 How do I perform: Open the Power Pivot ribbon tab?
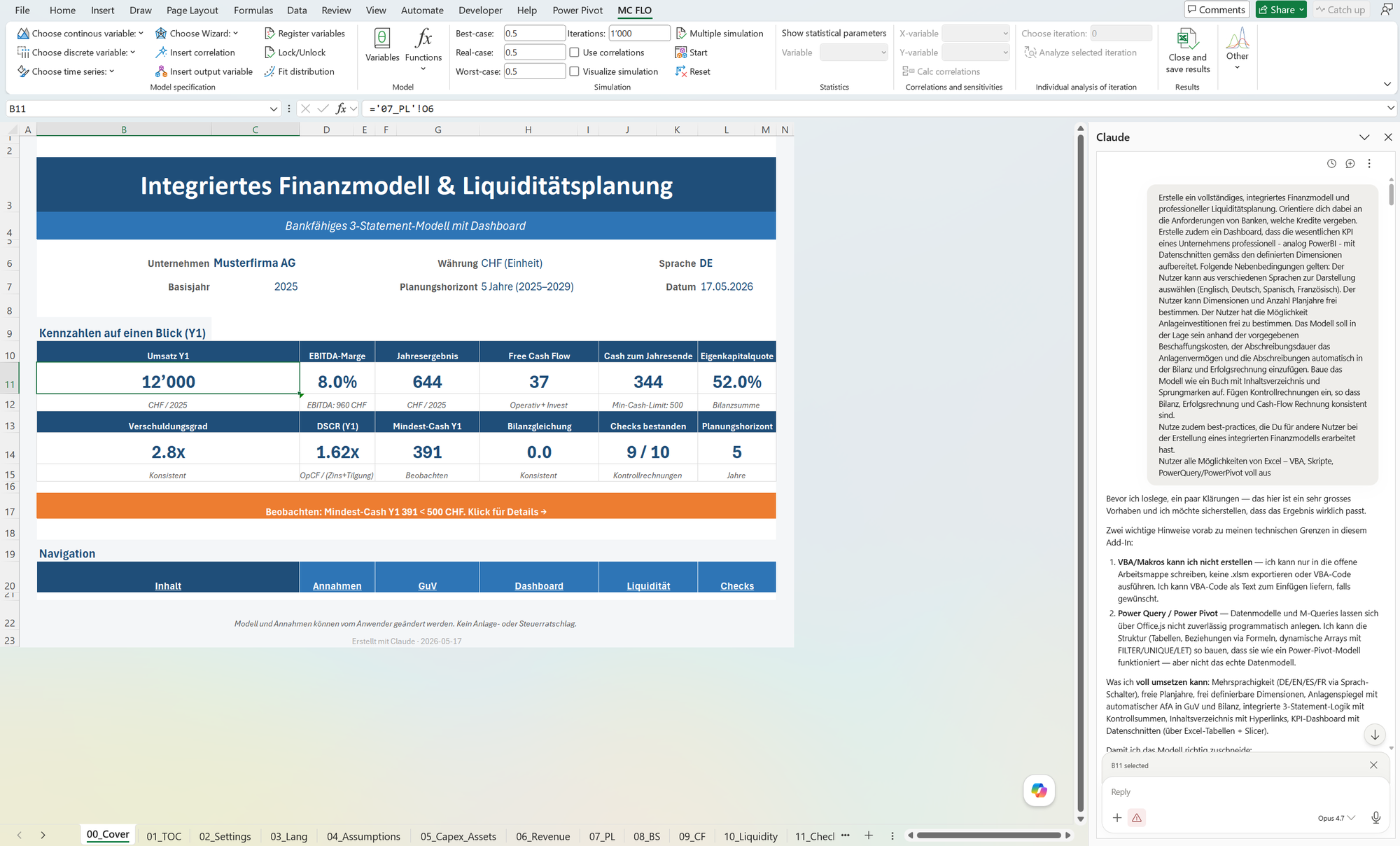point(577,10)
